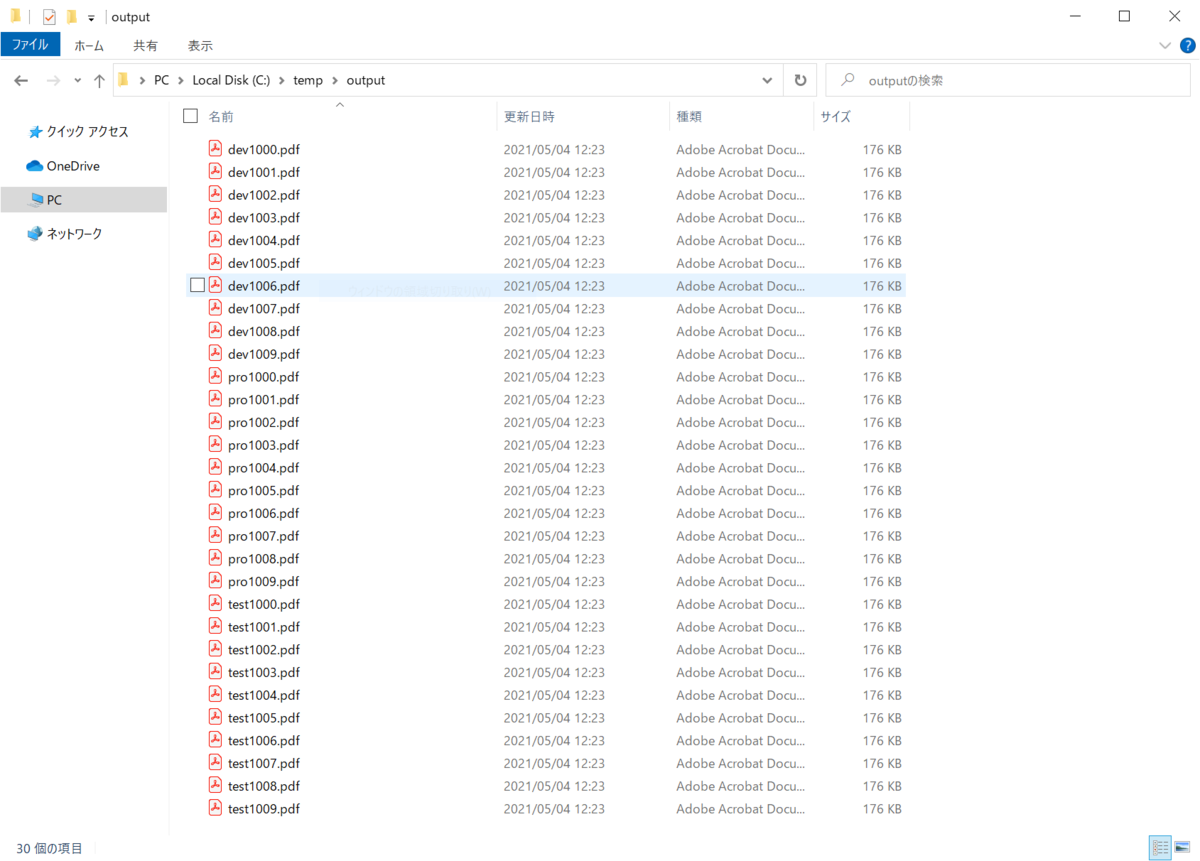The width and height of the screenshot is (1200, 861).
Task: Expand the address bar history dropdown
Action: 767,80
